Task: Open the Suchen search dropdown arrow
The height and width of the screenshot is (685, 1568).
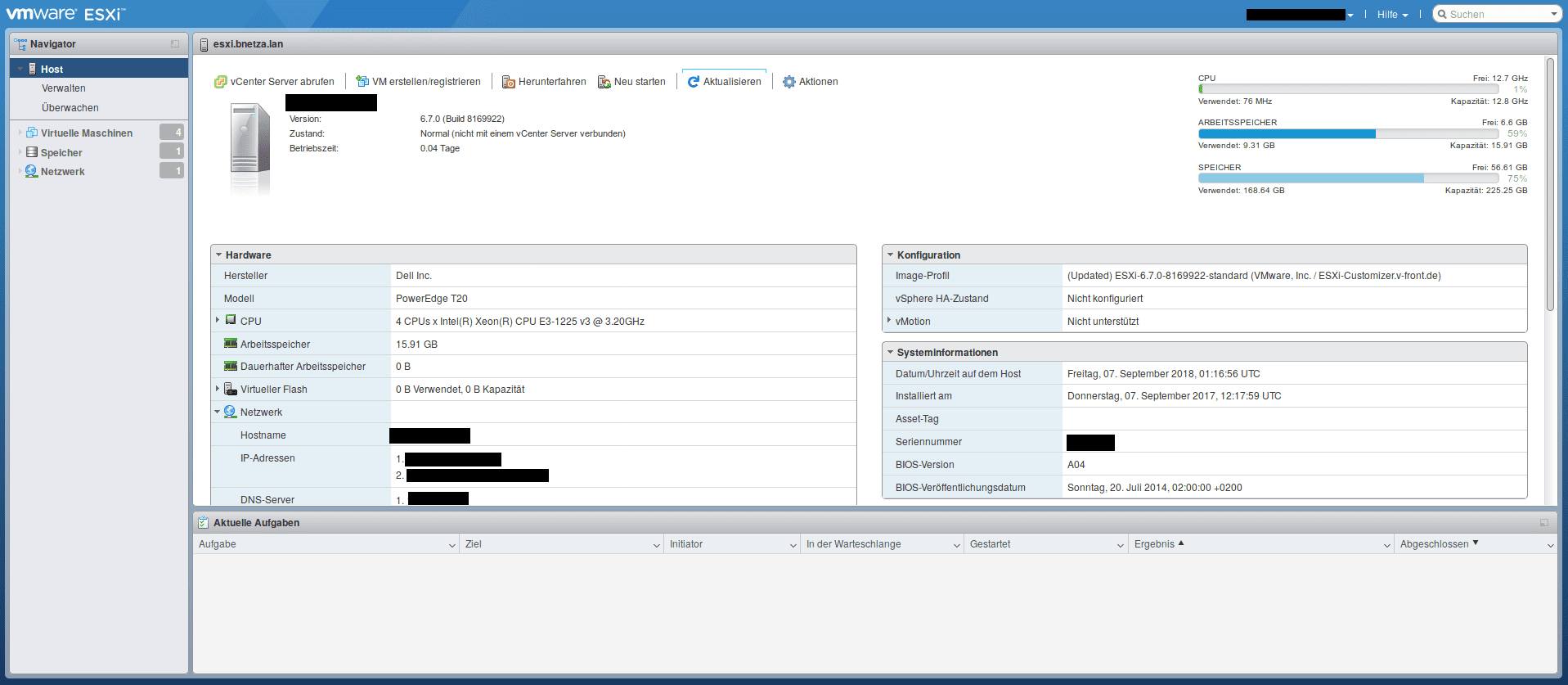Action: 1554,14
